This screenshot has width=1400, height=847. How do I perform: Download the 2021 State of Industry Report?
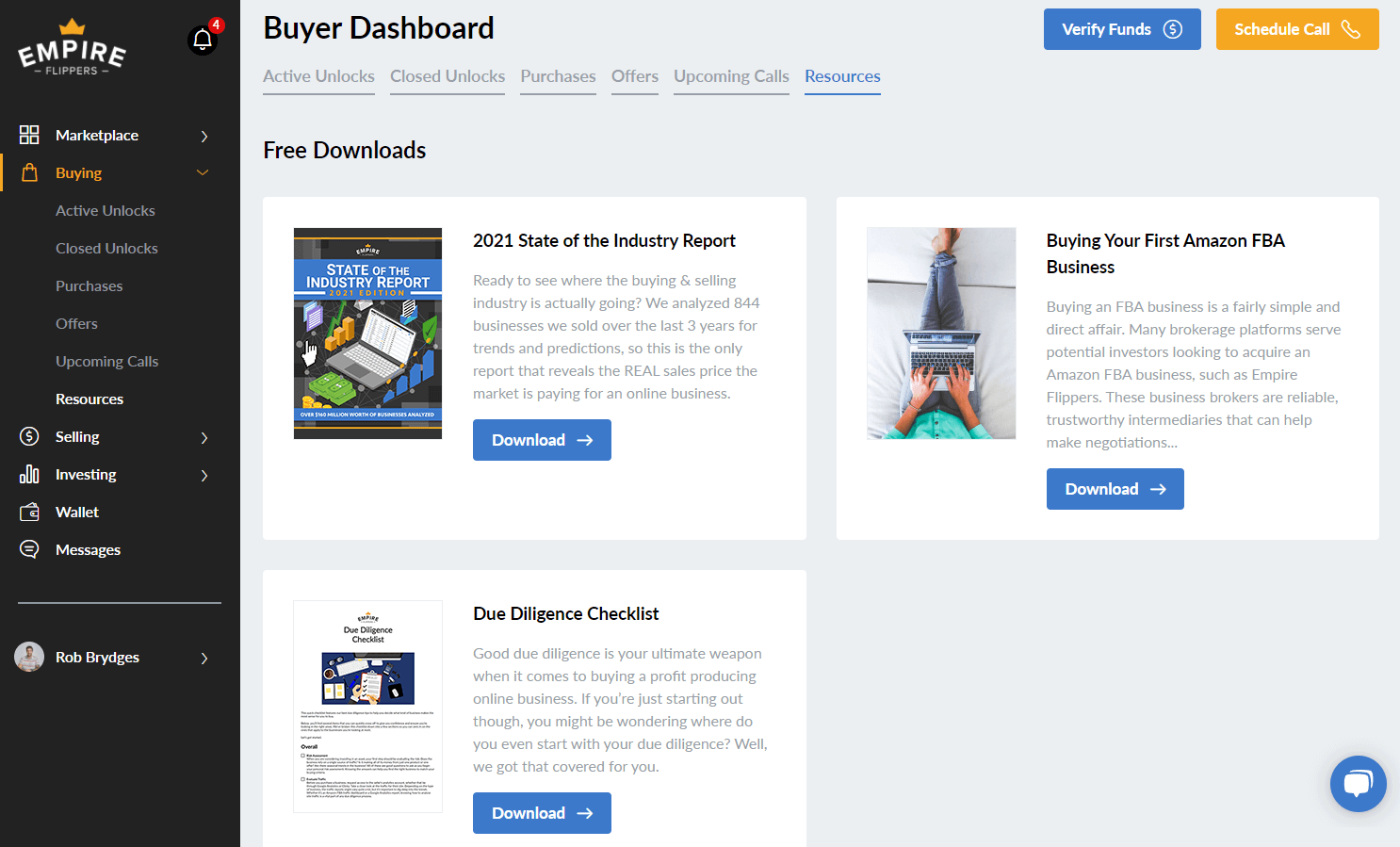pyautogui.click(x=542, y=440)
